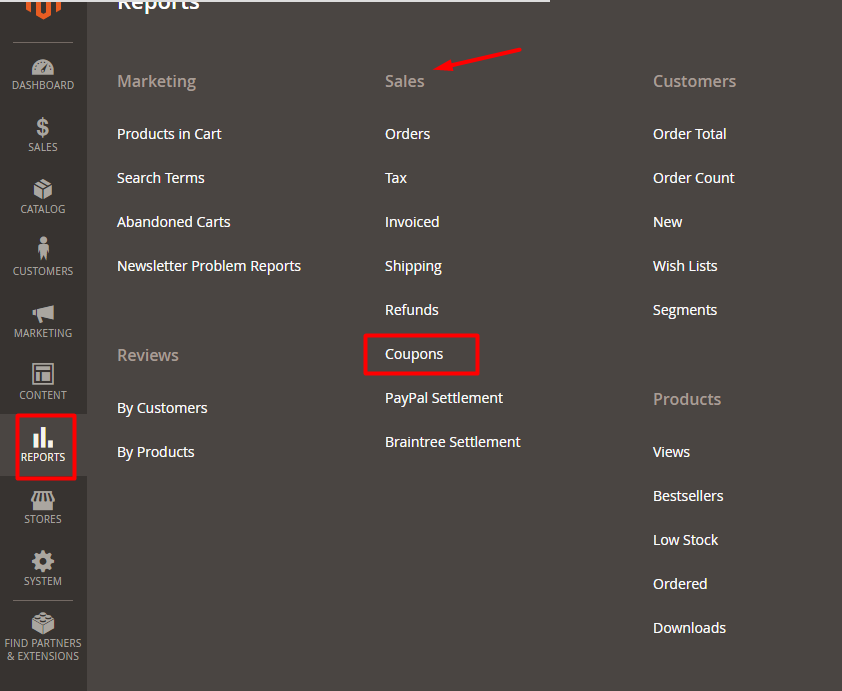Click the Reports bar chart icon
Viewport: 842px width, 691px height.
click(43, 438)
